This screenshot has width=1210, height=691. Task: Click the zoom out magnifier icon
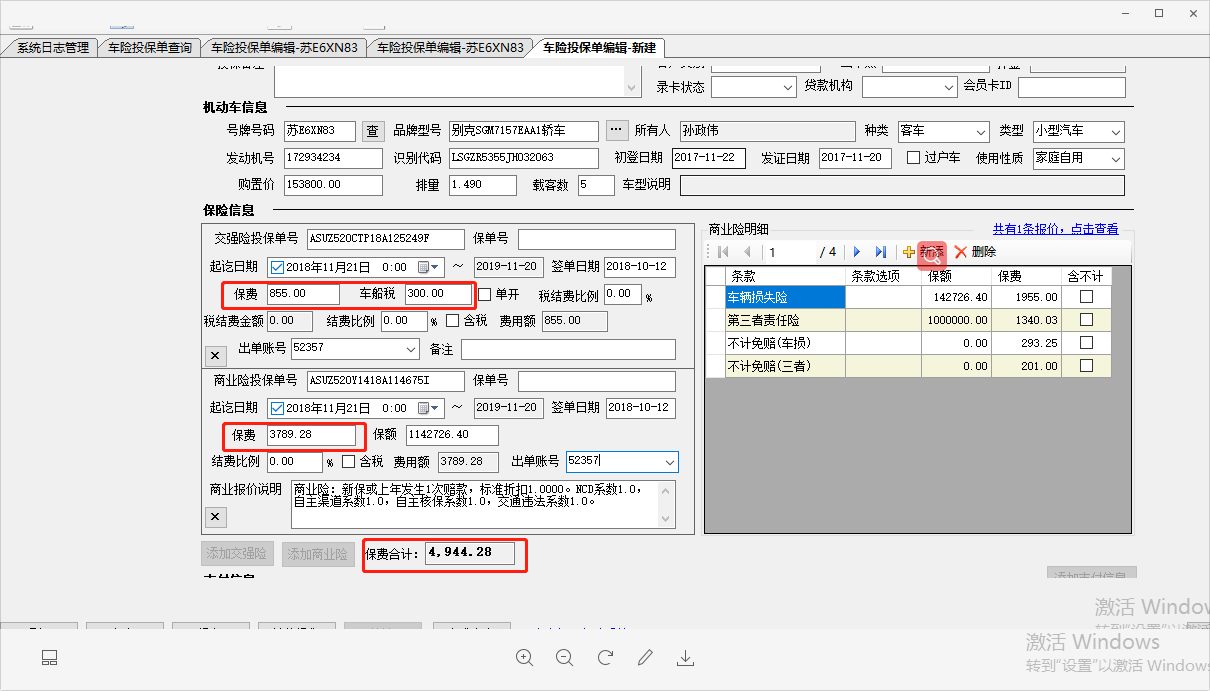coord(565,657)
